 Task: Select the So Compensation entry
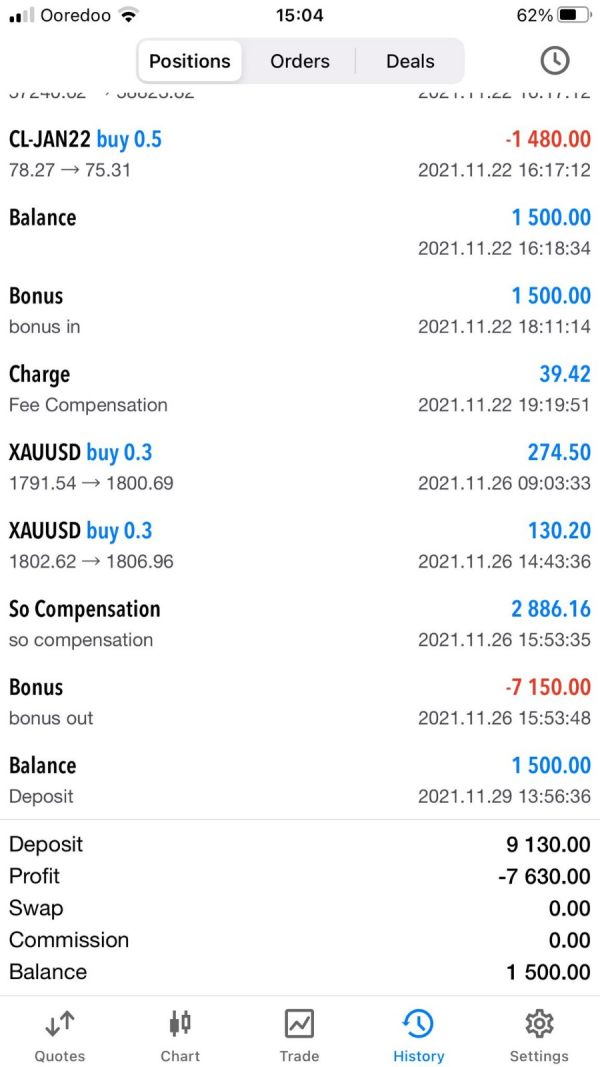[299, 623]
